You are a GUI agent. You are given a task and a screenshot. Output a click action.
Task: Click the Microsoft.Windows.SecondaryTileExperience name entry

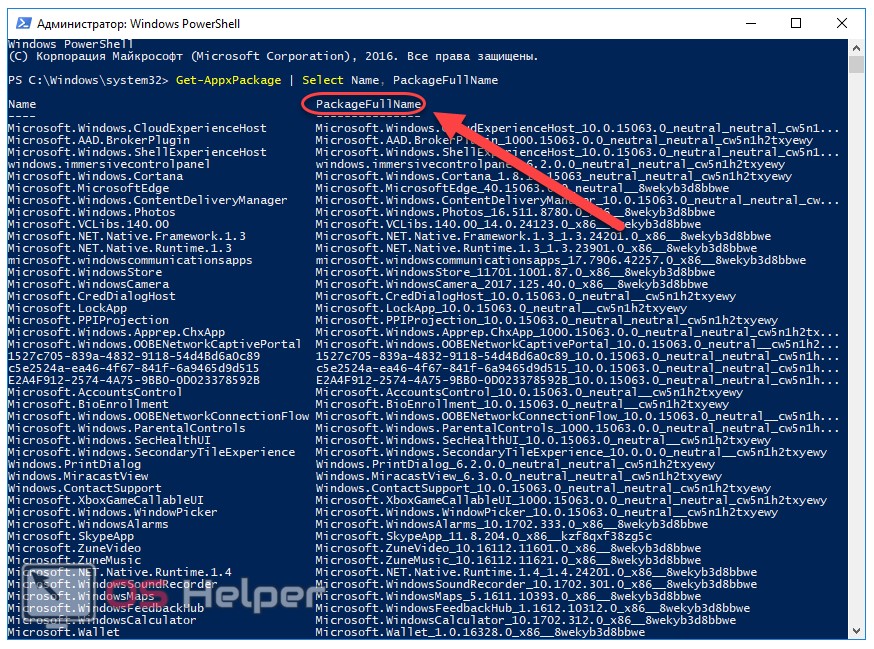(151, 452)
